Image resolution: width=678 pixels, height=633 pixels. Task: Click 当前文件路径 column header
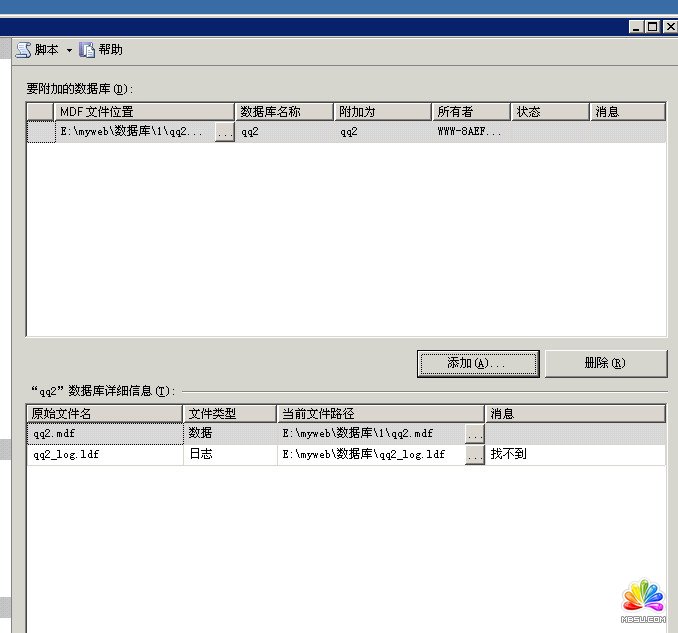(381, 414)
